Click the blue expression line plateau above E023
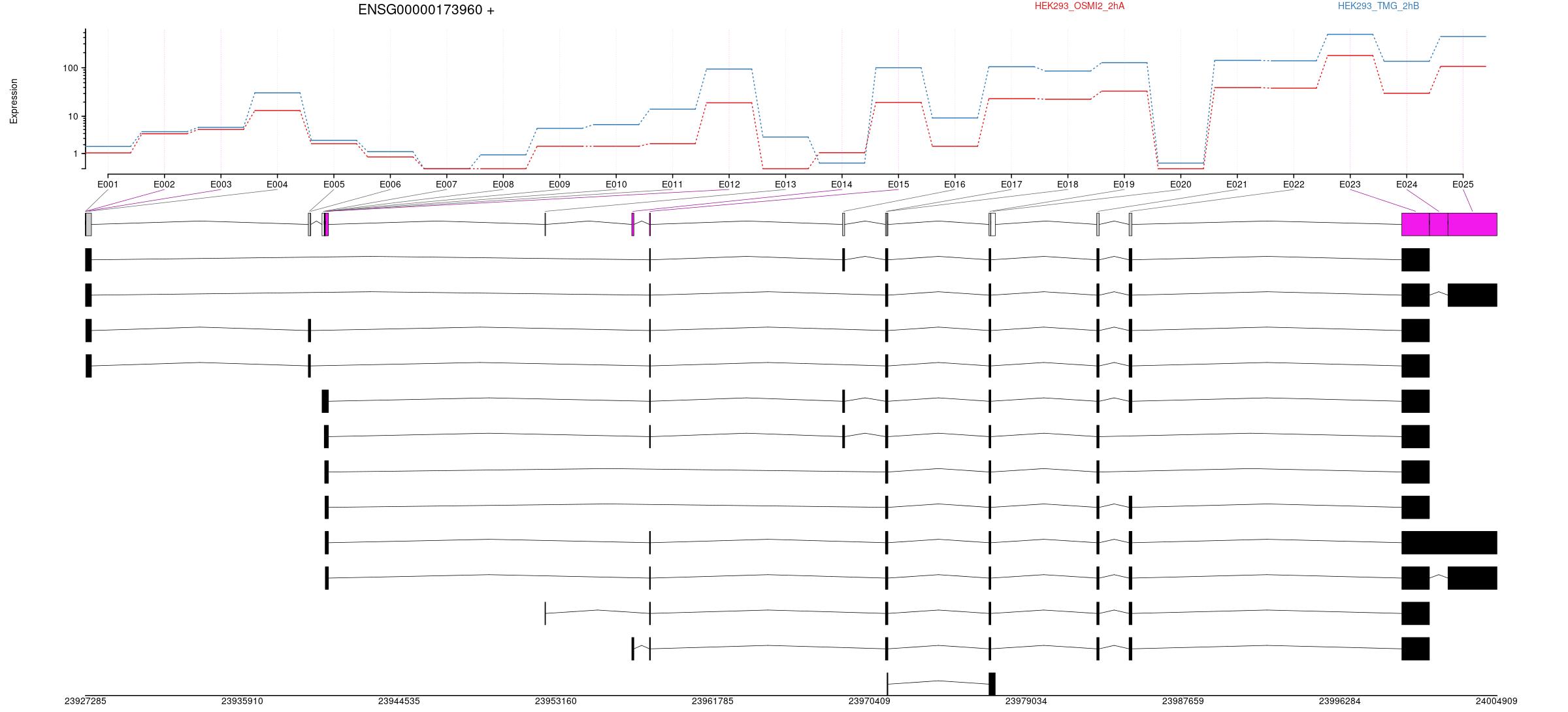 pos(1350,34)
